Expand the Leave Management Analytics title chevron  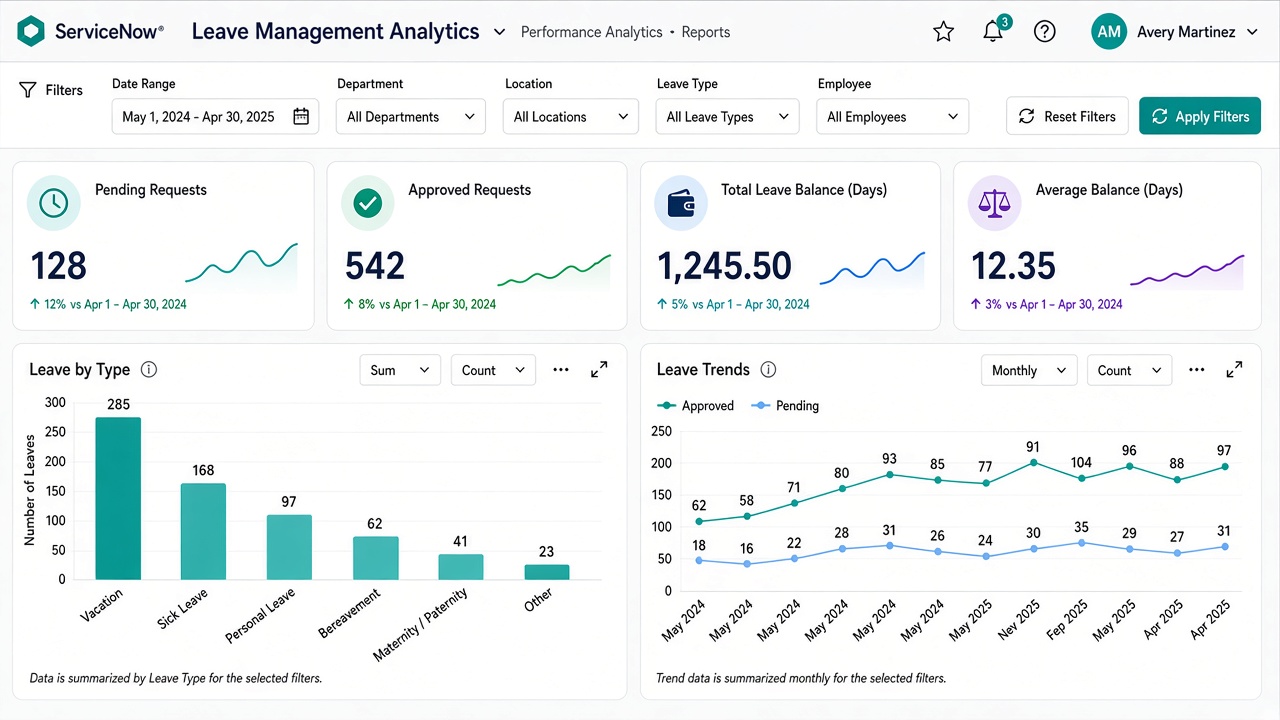[x=499, y=32]
